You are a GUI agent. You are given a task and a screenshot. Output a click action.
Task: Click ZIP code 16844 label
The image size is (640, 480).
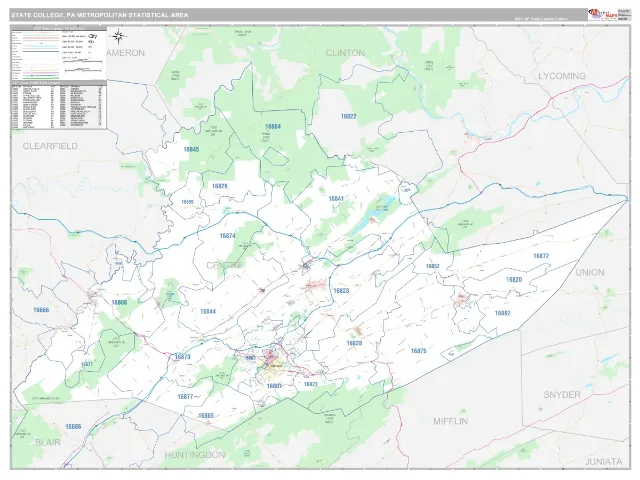click(x=208, y=311)
